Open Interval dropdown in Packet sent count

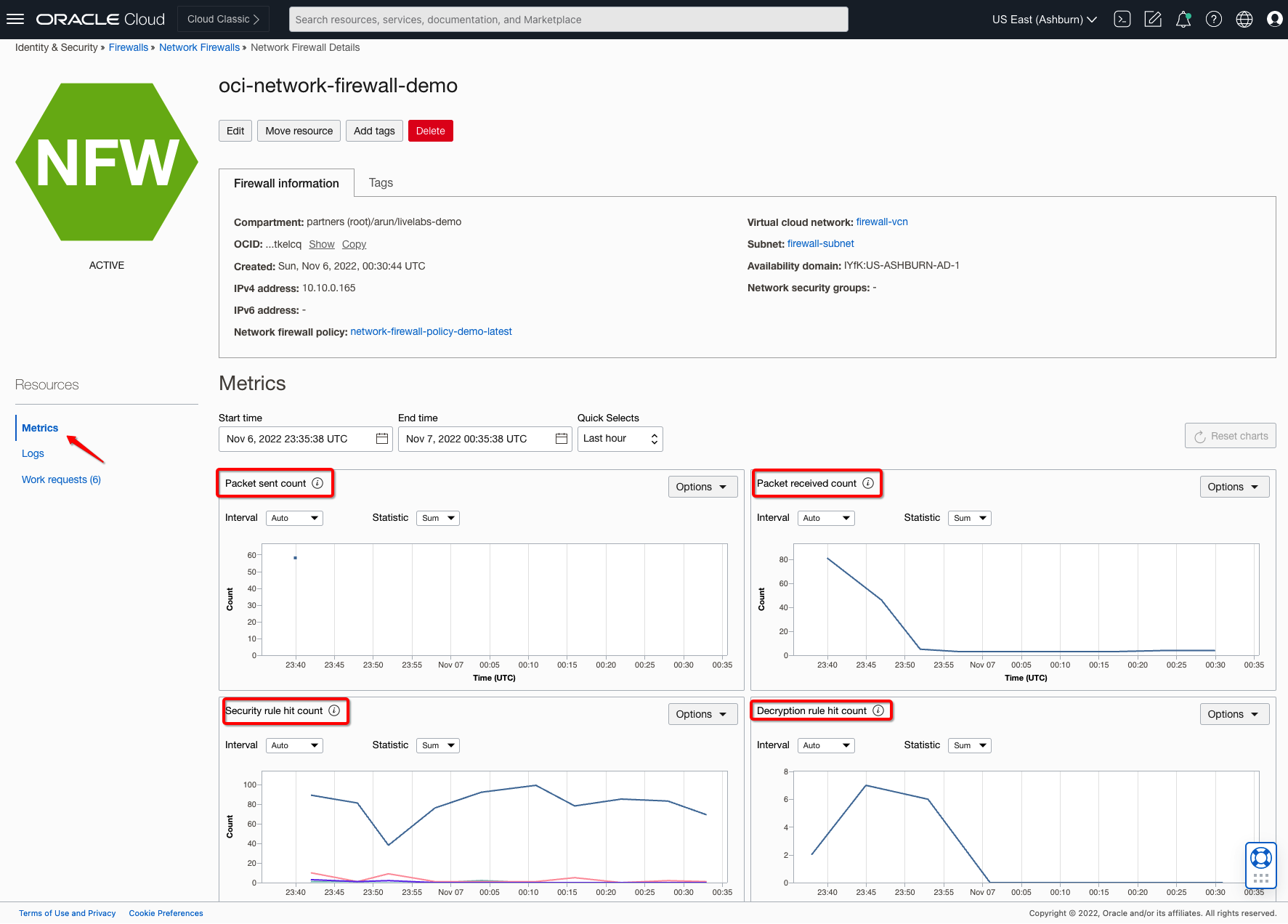click(294, 518)
